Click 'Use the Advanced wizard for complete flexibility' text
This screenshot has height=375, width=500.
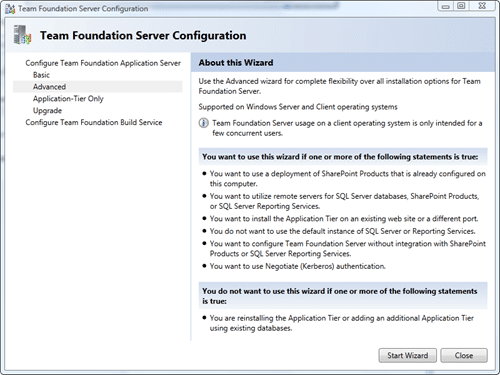point(340,86)
